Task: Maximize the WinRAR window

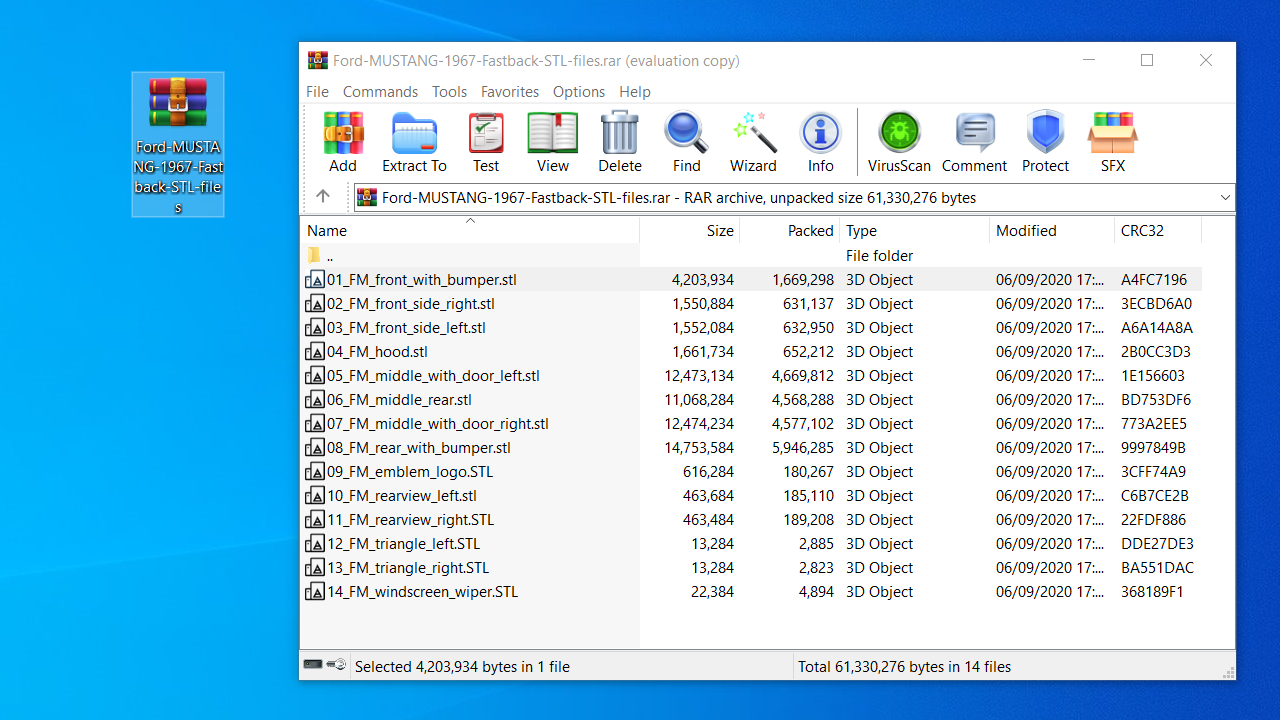Action: [x=1147, y=60]
